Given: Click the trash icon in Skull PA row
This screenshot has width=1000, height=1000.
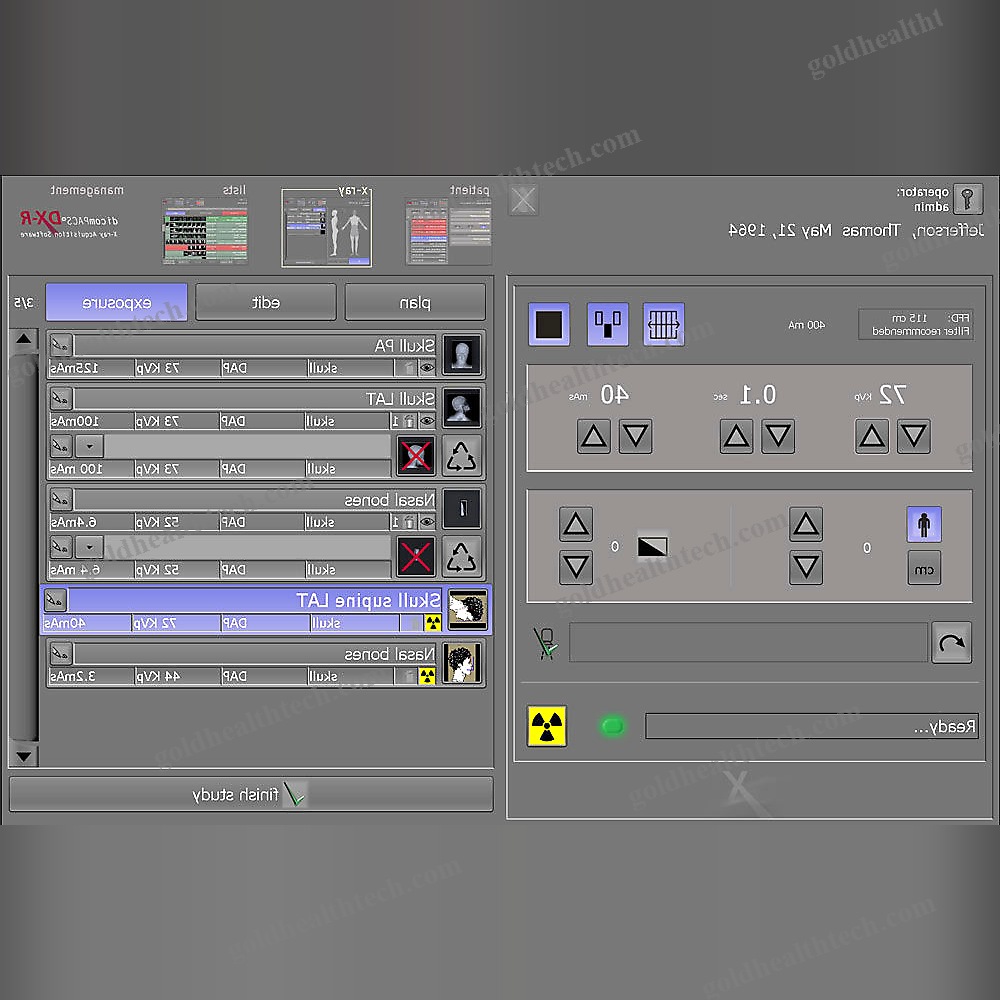Looking at the screenshot, I should tap(409, 367).
